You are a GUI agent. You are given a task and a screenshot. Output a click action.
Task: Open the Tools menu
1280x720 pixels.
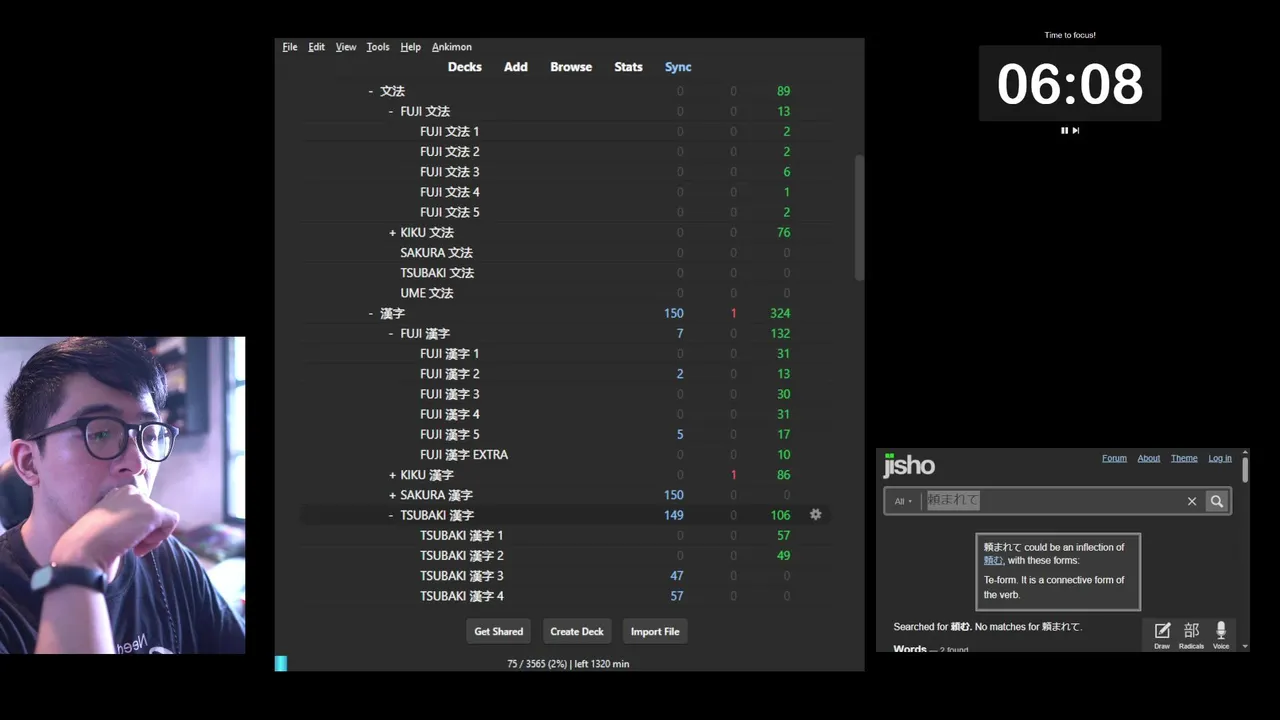pyautogui.click(x=378, y=47)
